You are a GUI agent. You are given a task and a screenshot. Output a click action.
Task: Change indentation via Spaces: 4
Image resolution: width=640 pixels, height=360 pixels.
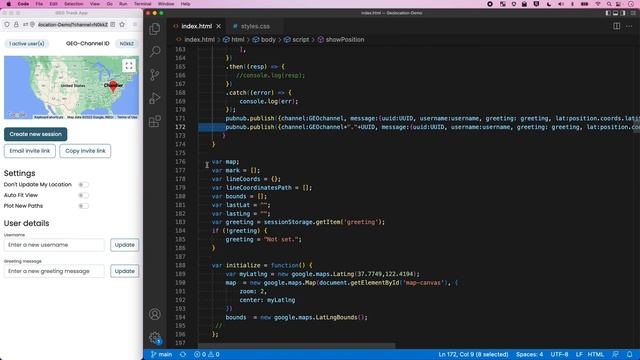[529, 354]
